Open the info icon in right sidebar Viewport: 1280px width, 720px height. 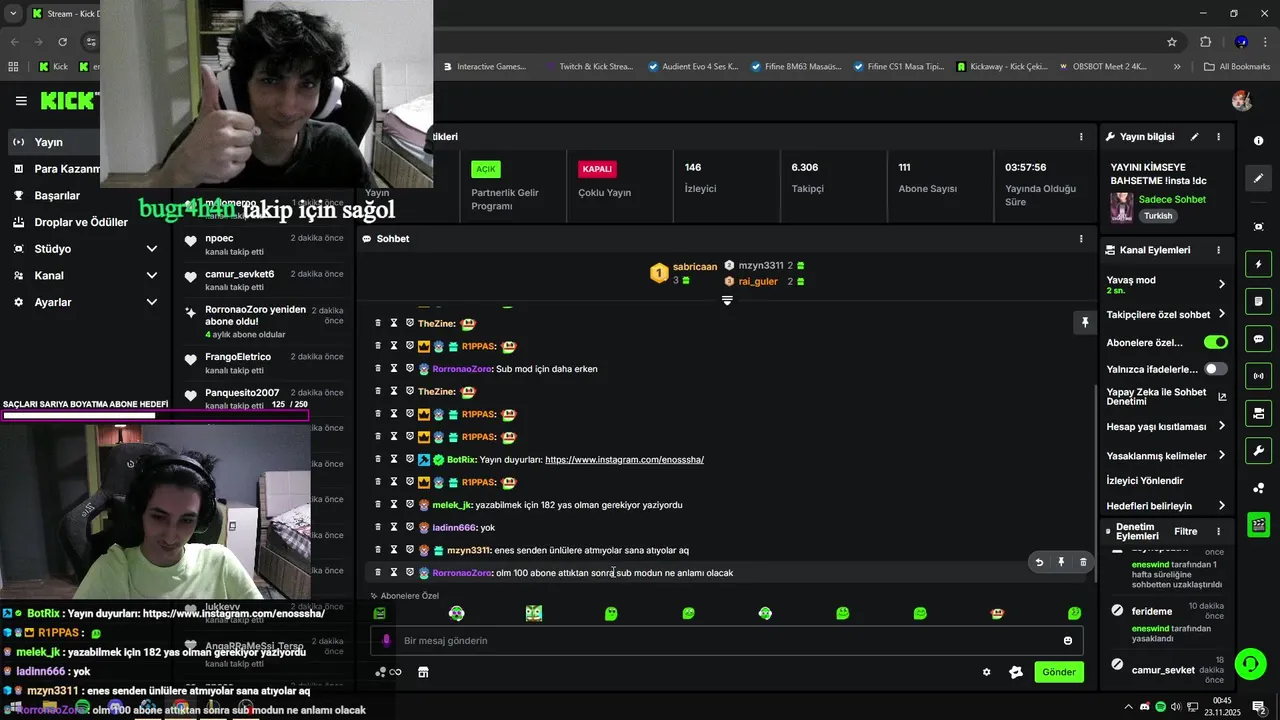click(1259, 141)
